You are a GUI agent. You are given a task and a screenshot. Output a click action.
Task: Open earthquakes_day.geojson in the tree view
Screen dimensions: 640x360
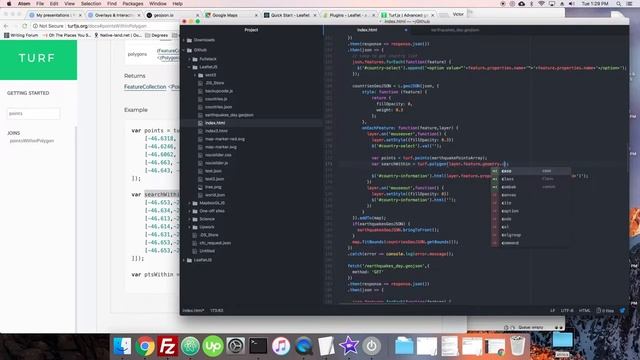229,115
